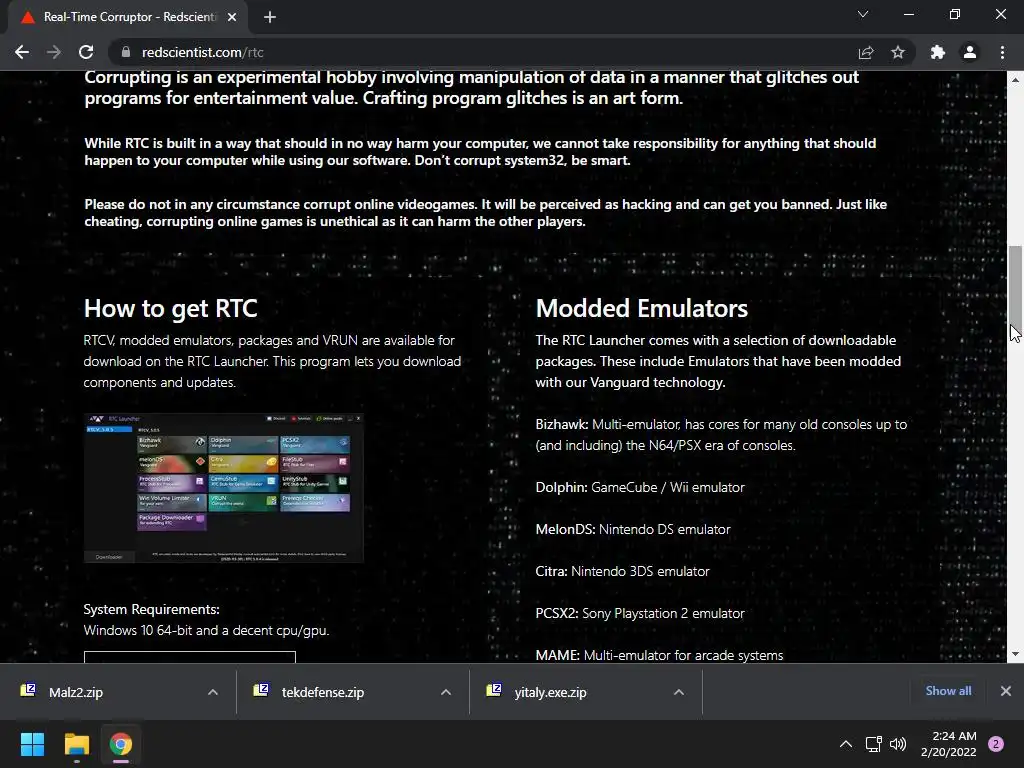Bookmark this page with the star
Viewport: 1024px width, 768px height.
tap(898, 52)
